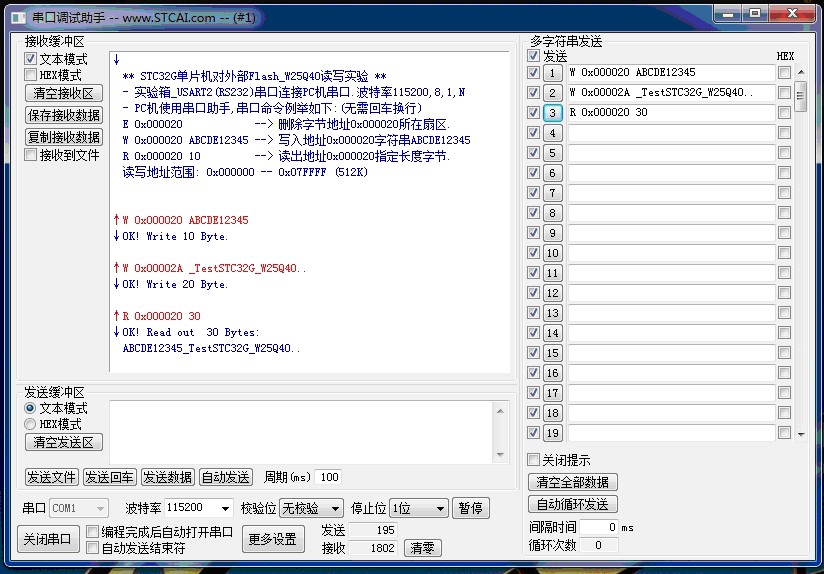Click 清空接收区 button
Viewport: 824px width, 574px height.
(x=64, y=94)
